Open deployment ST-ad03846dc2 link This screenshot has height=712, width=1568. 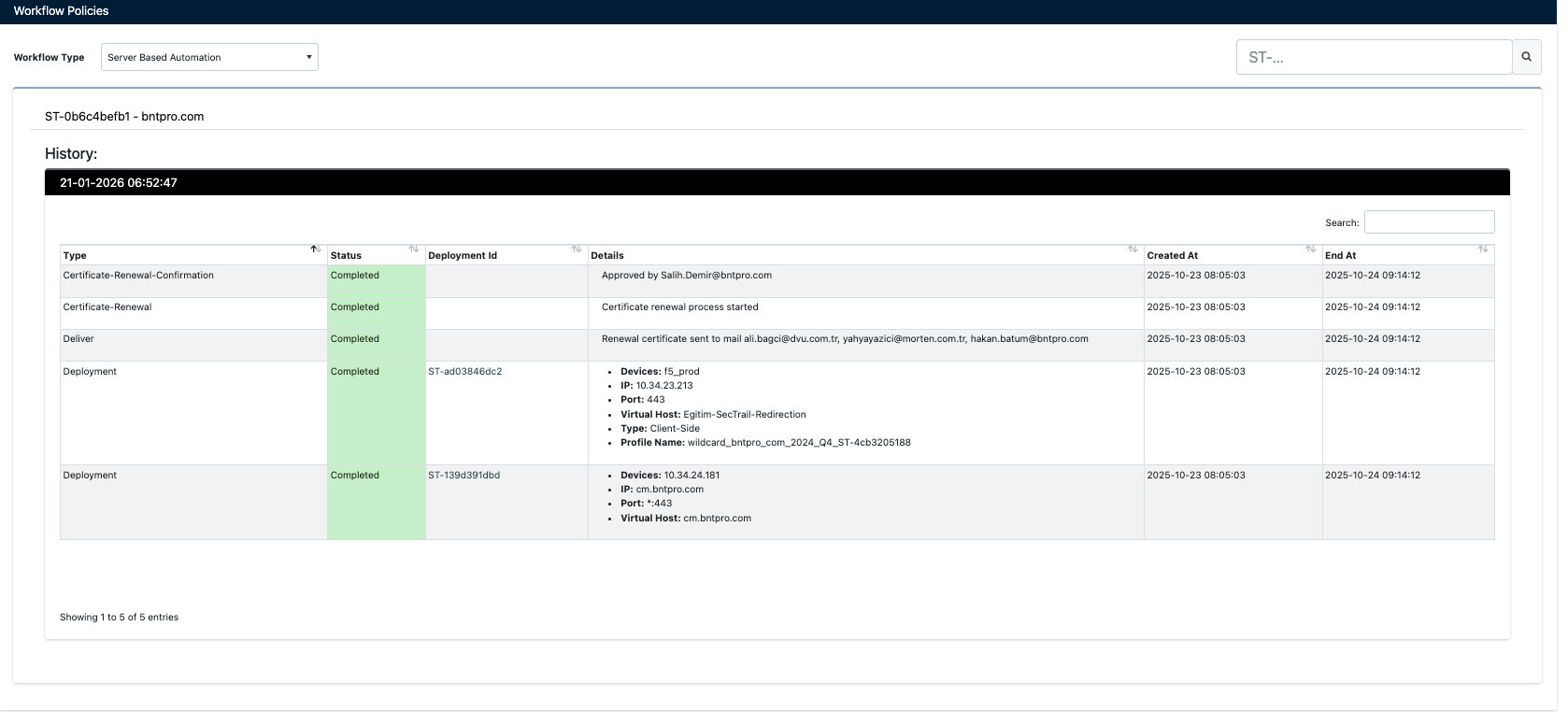click(464, 371)
